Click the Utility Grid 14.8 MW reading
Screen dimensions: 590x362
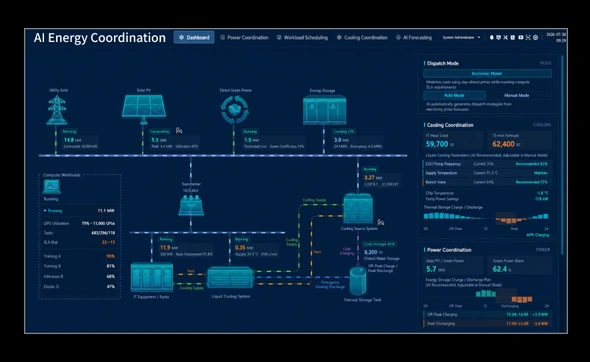(x=73, y=140)
